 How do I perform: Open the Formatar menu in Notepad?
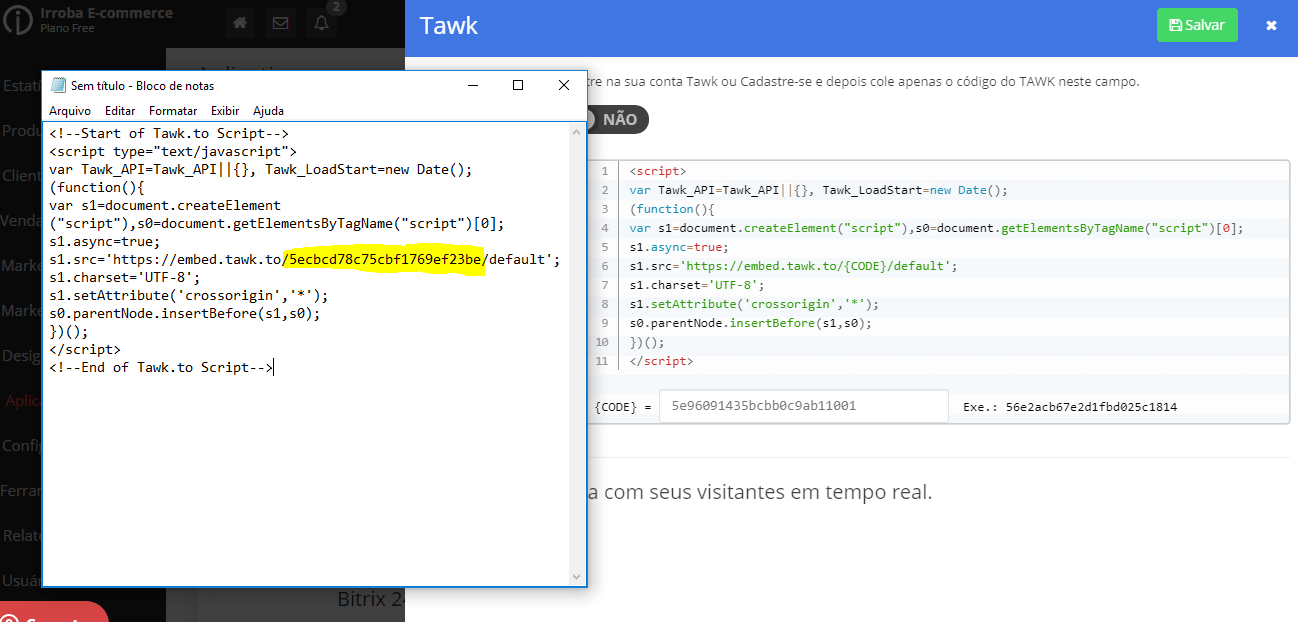tap(173, 111)
